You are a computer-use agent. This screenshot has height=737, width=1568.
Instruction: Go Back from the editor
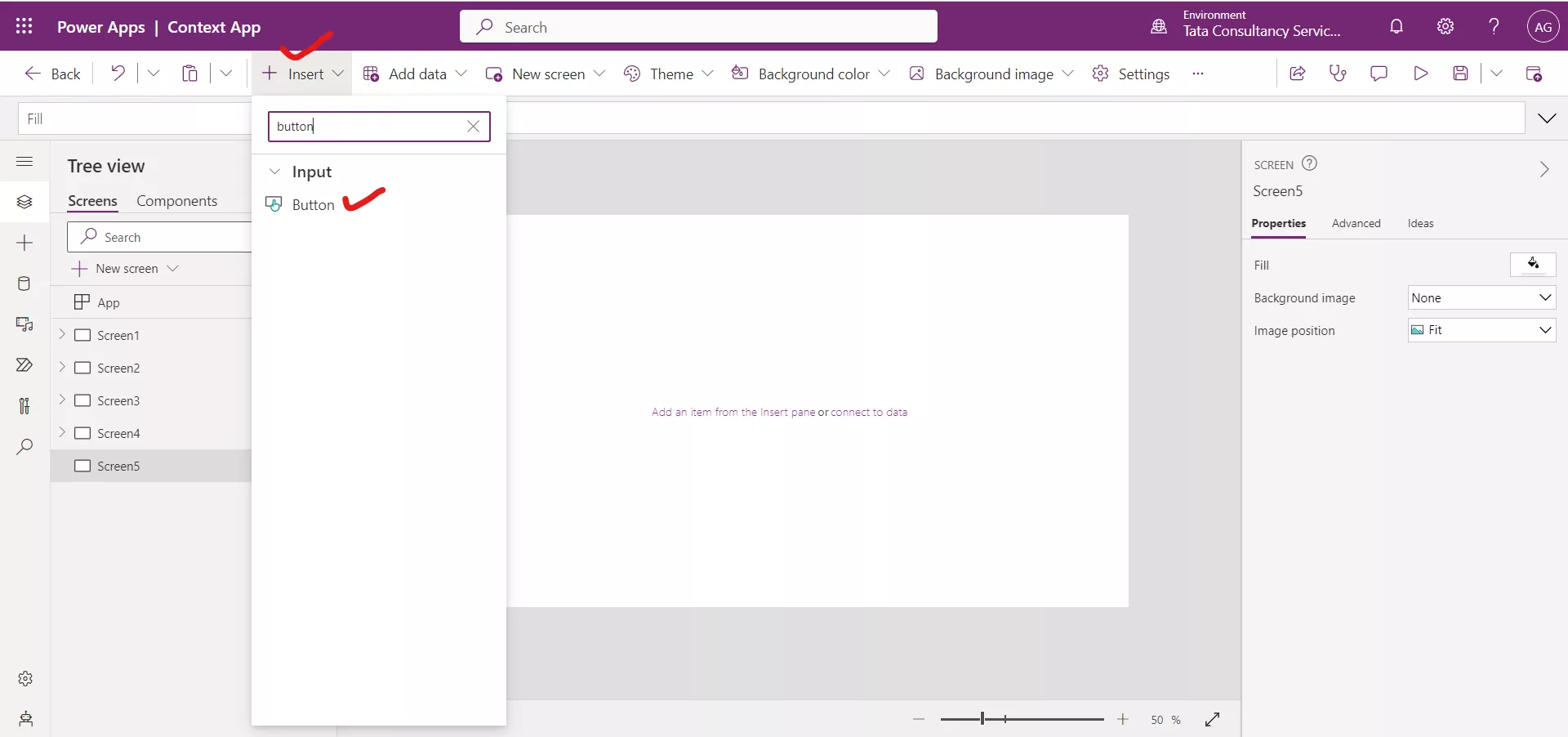pos(52,74)
